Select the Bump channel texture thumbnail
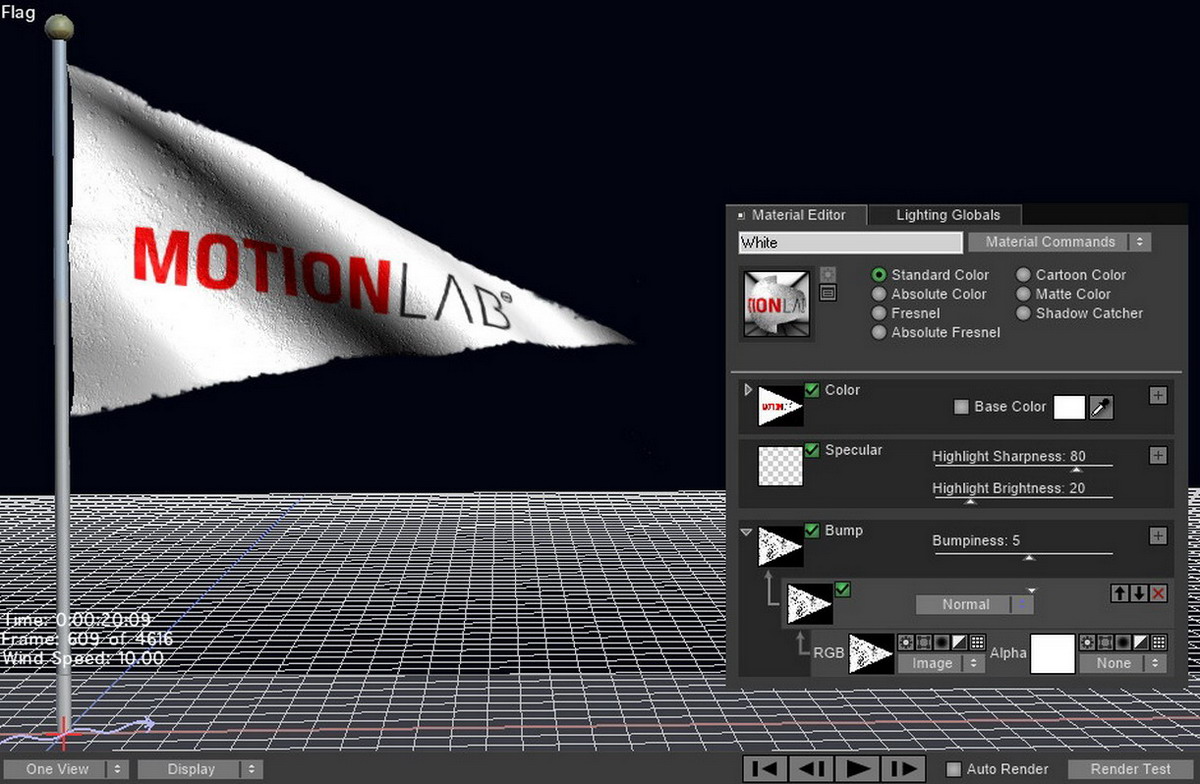 tap(781, 546)
